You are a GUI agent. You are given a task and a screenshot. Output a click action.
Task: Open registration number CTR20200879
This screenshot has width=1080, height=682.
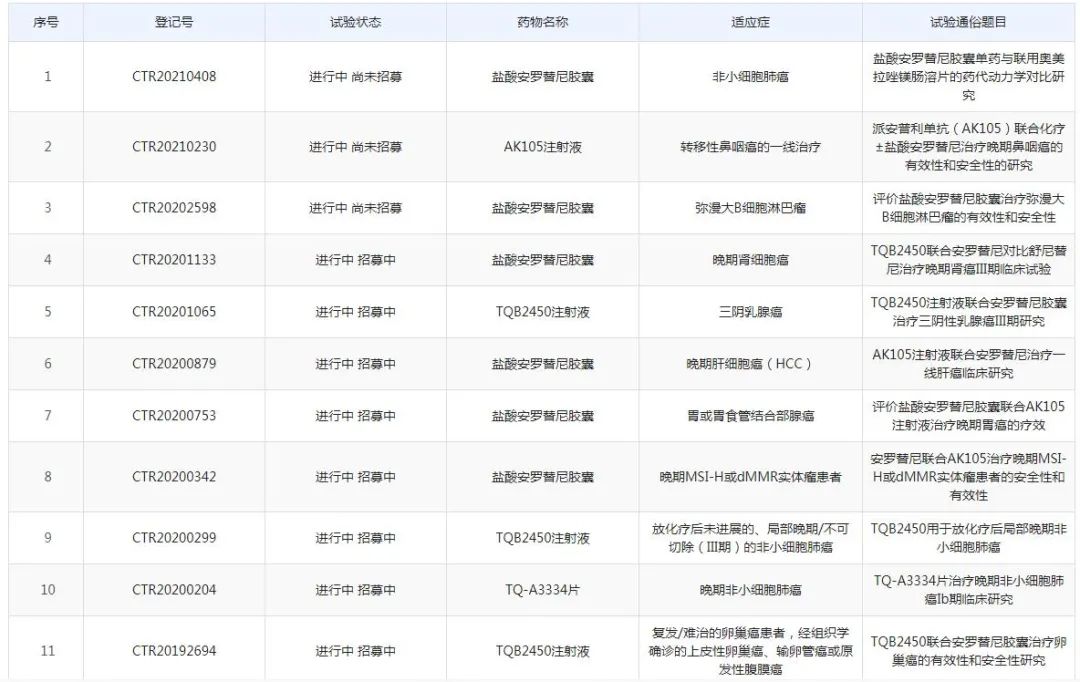(174, 364)
